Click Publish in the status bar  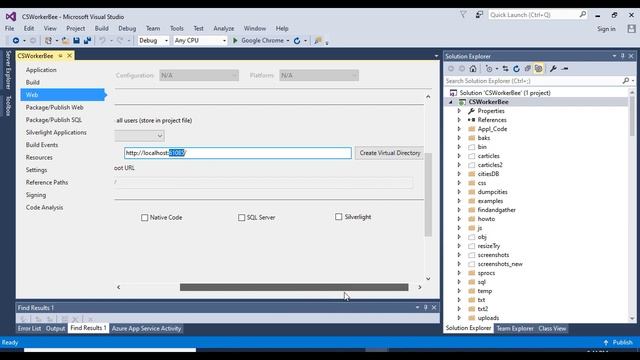click(x=622, y=342)
